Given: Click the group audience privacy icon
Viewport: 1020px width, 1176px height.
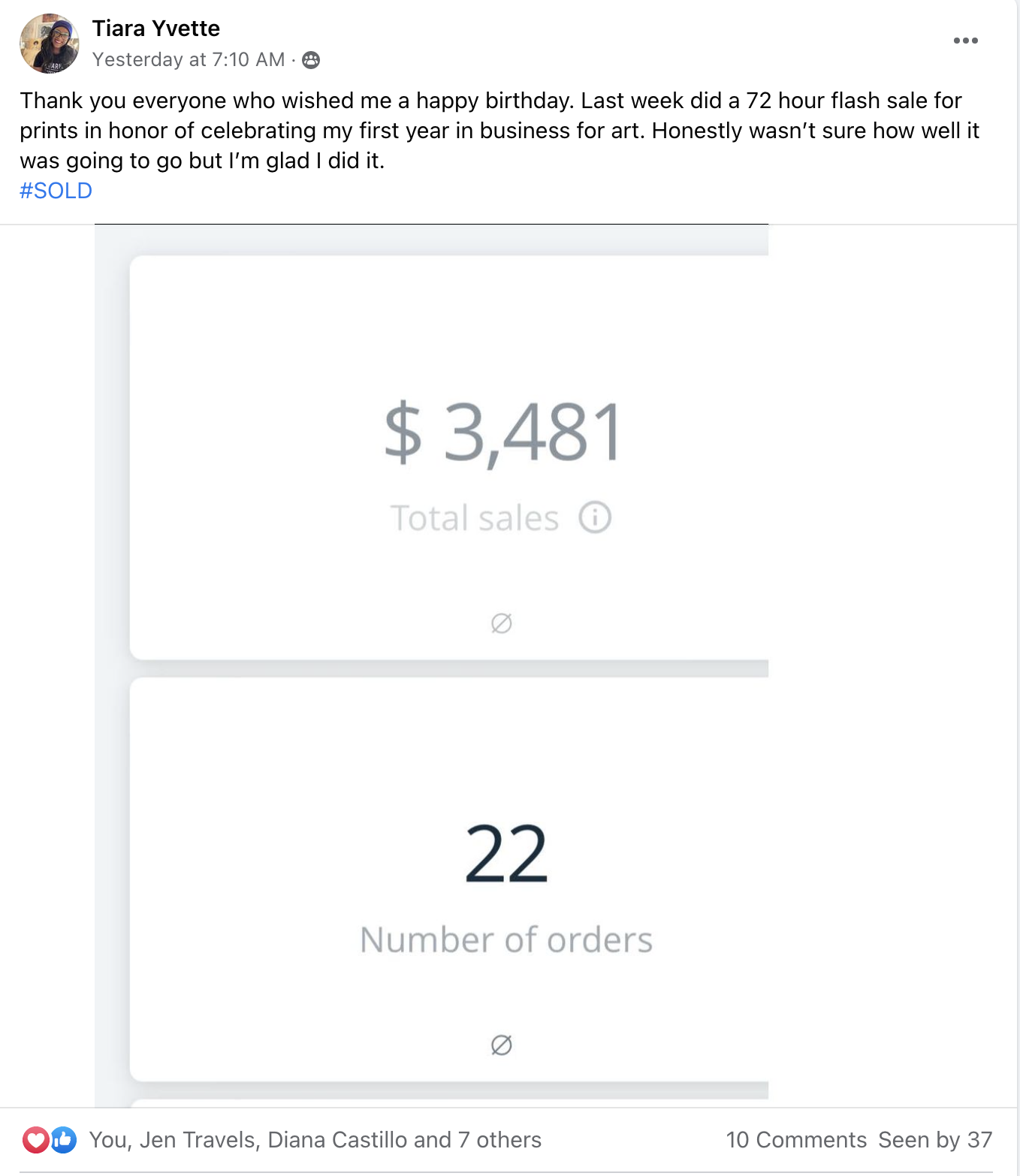Looking at the screenshot, I should click(x=311, y=60).
